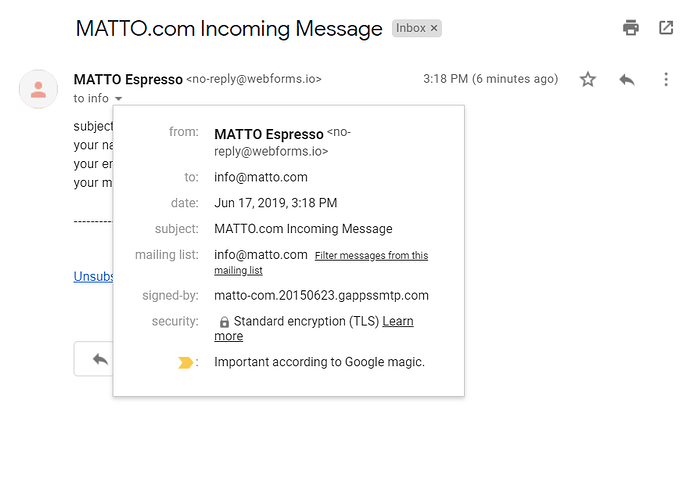This screenshot has width=690, height=497.
Task: Click the yellow importance marker icon
Action: point(185,363)
